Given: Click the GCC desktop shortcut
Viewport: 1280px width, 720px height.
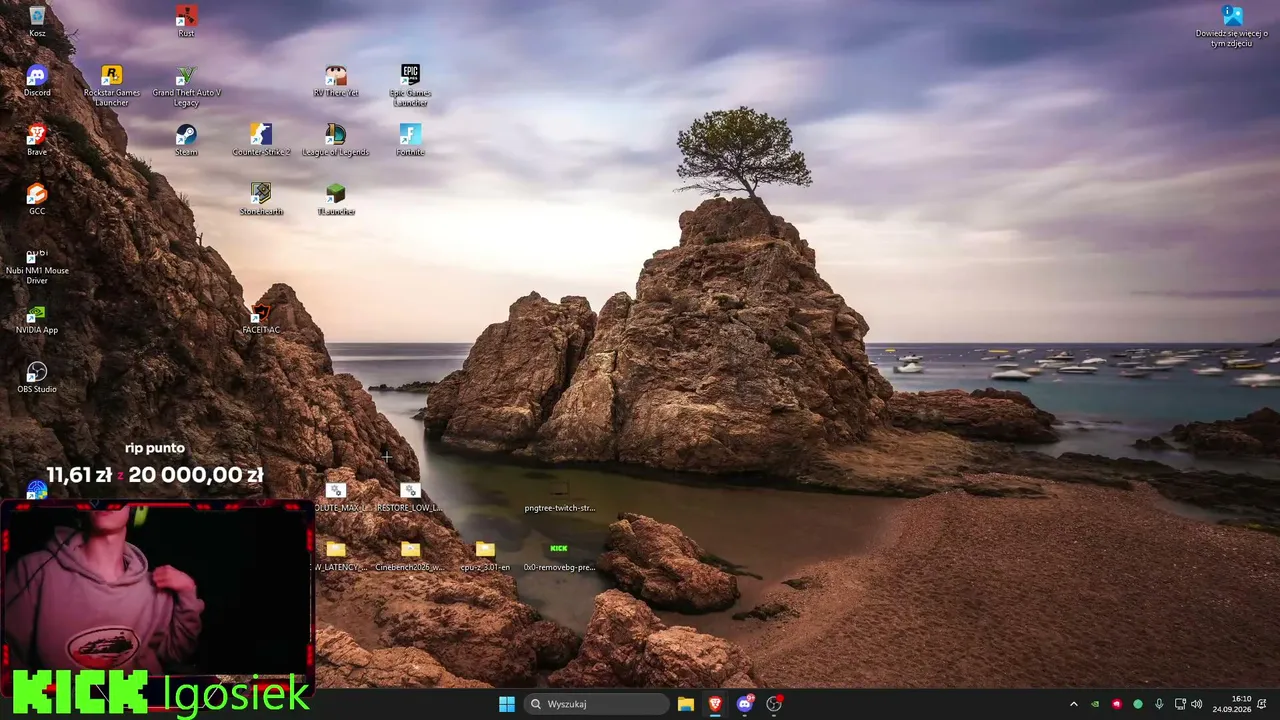Looking at the screenshot, I should [x=37, y=199].
